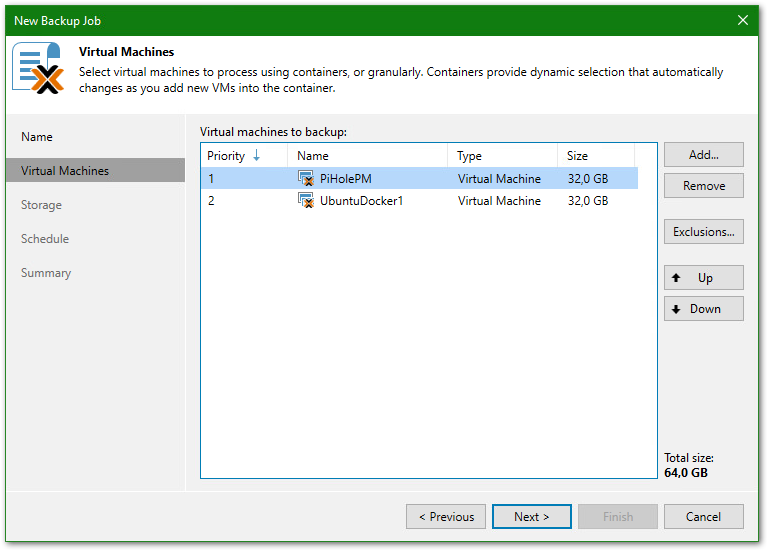Select the Virtual Machines wizard step

(65, 171)
